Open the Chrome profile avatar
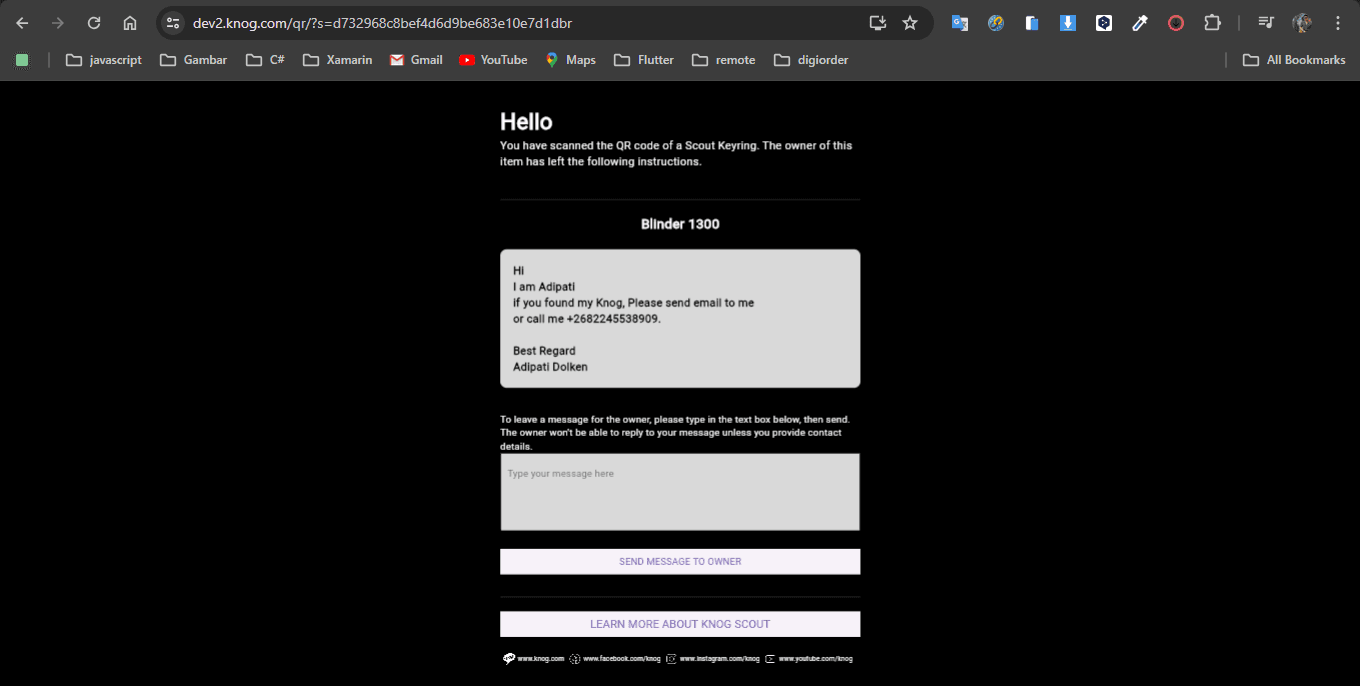The width and height of the screenshot is (1360, 686). [1302, 23]
